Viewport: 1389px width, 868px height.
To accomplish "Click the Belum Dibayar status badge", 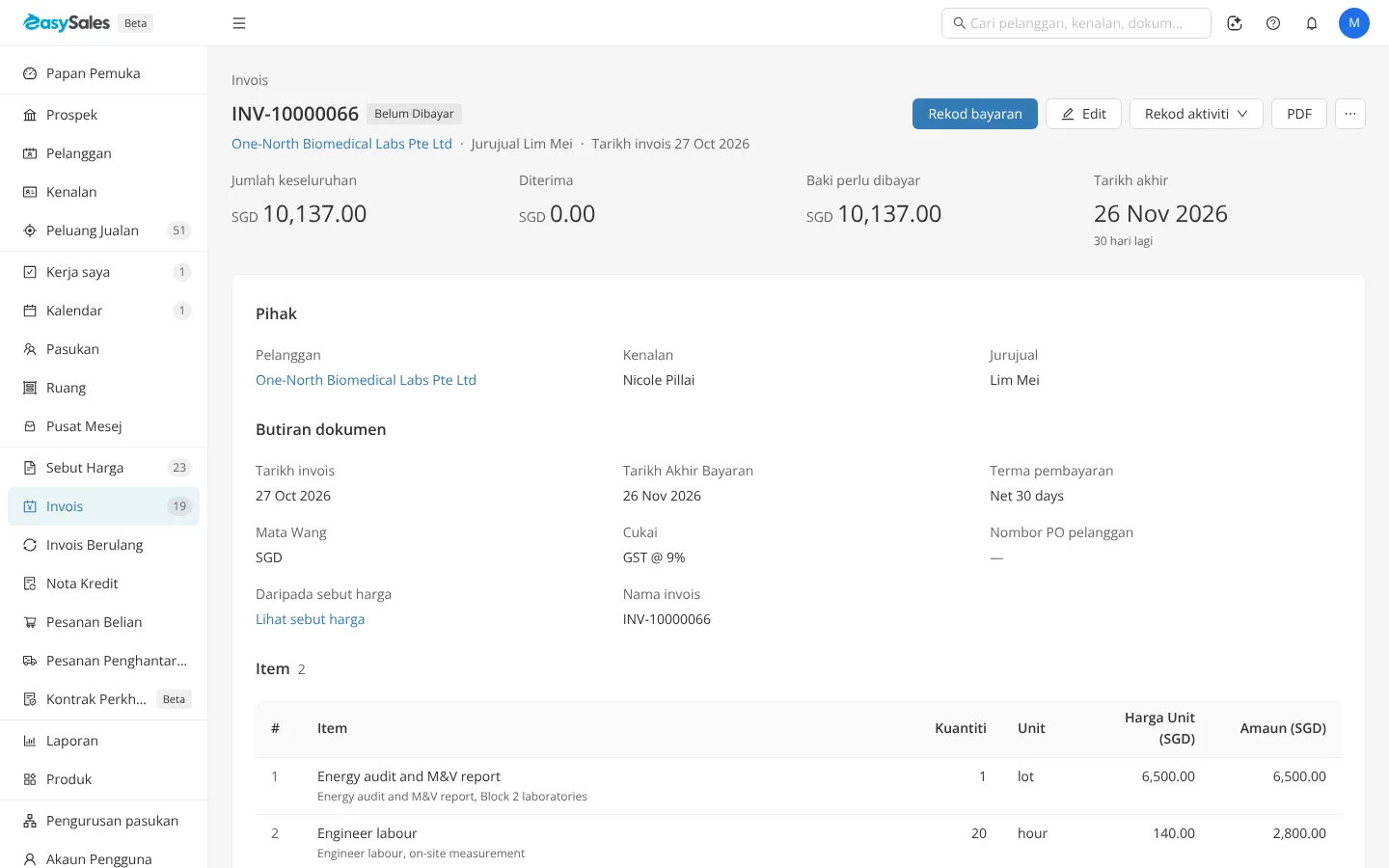I will tap(414, 114).
